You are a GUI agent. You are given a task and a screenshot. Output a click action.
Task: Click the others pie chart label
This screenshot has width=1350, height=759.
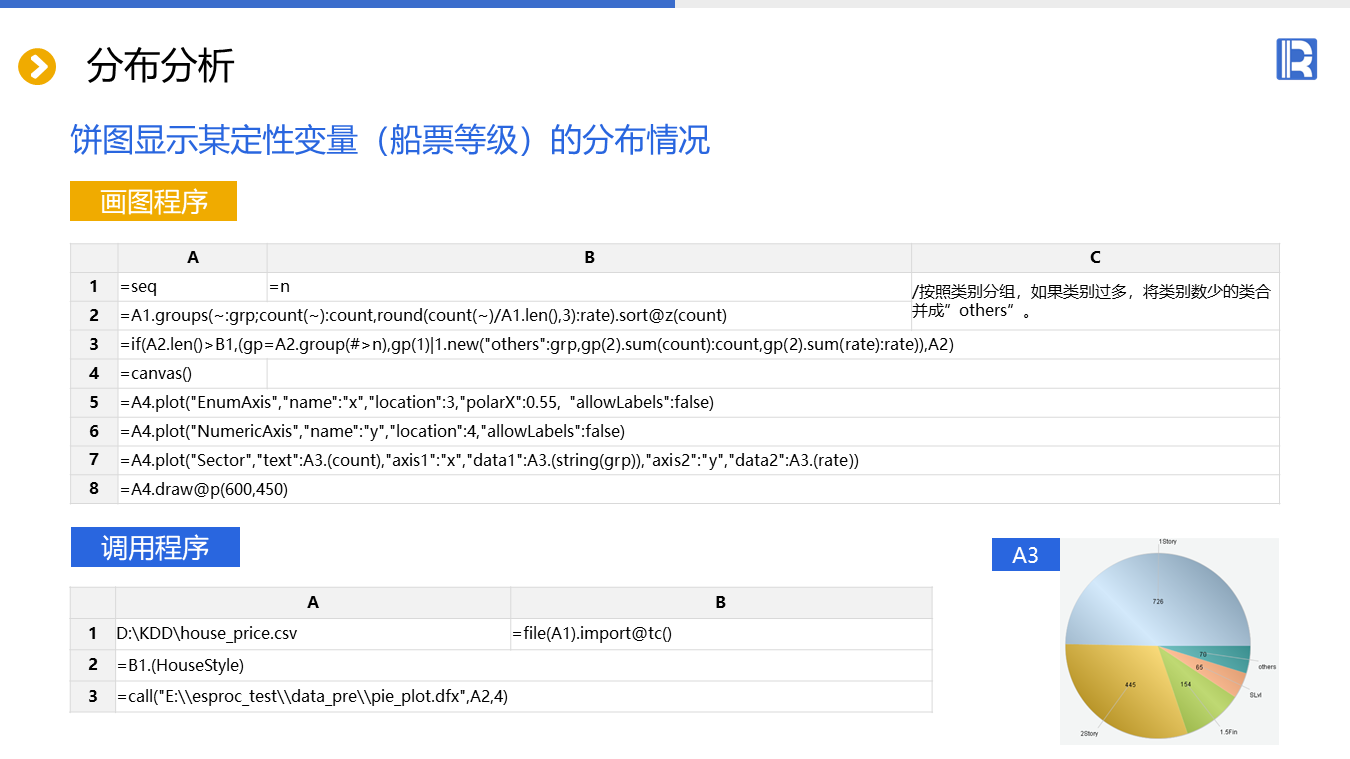1267,667
